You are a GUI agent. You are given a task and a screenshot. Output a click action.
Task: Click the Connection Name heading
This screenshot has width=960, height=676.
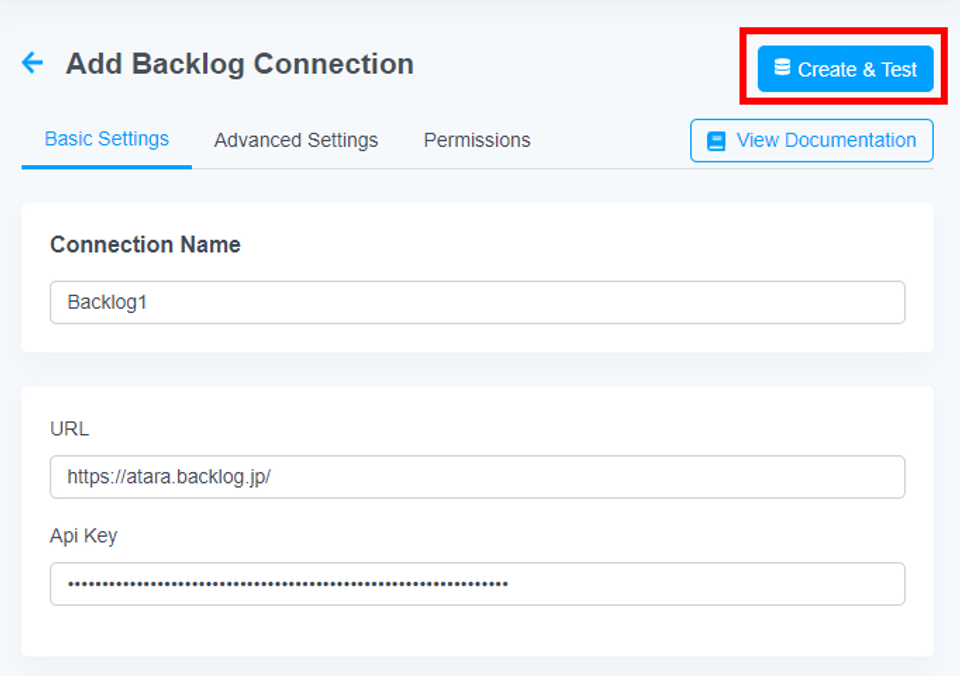145,244
